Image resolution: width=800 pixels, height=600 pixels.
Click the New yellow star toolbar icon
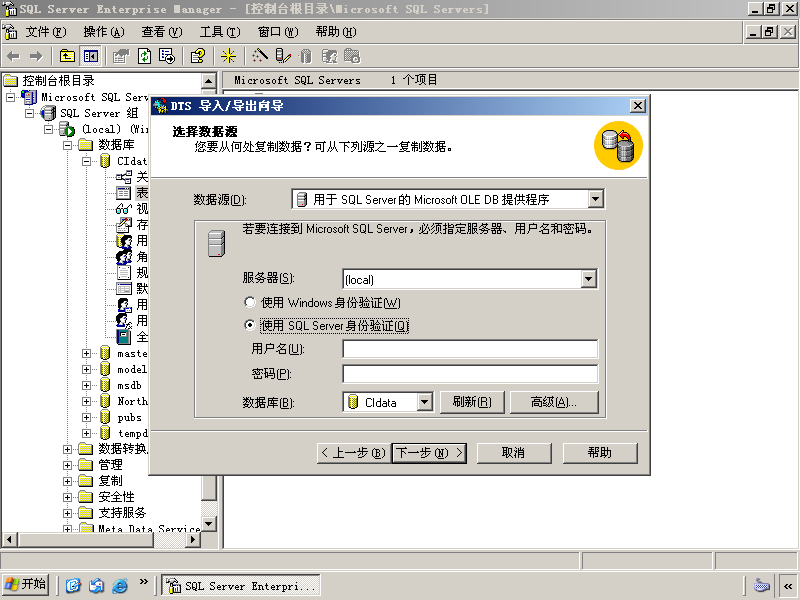(x=228, y=56)
